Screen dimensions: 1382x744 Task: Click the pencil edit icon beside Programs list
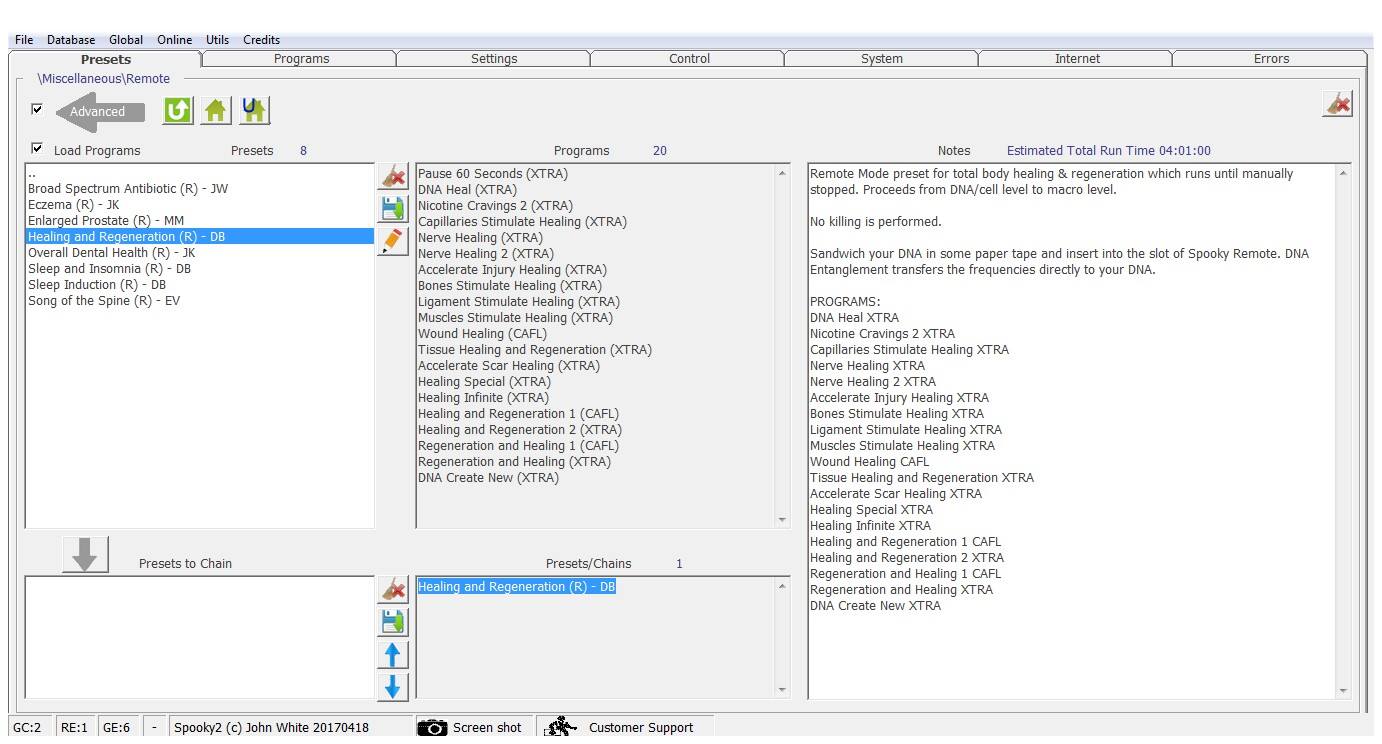pos(393,241)
